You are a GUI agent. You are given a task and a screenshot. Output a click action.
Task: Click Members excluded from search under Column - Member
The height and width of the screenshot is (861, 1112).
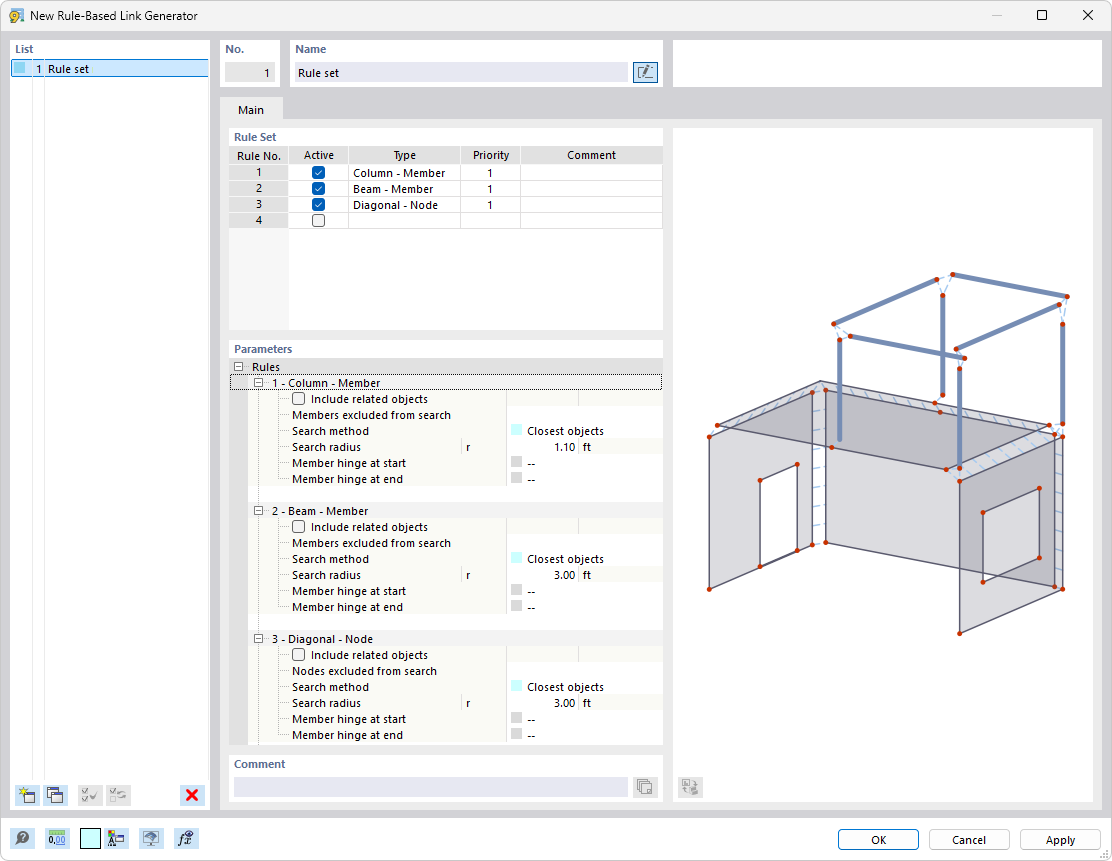pos(371,415)
